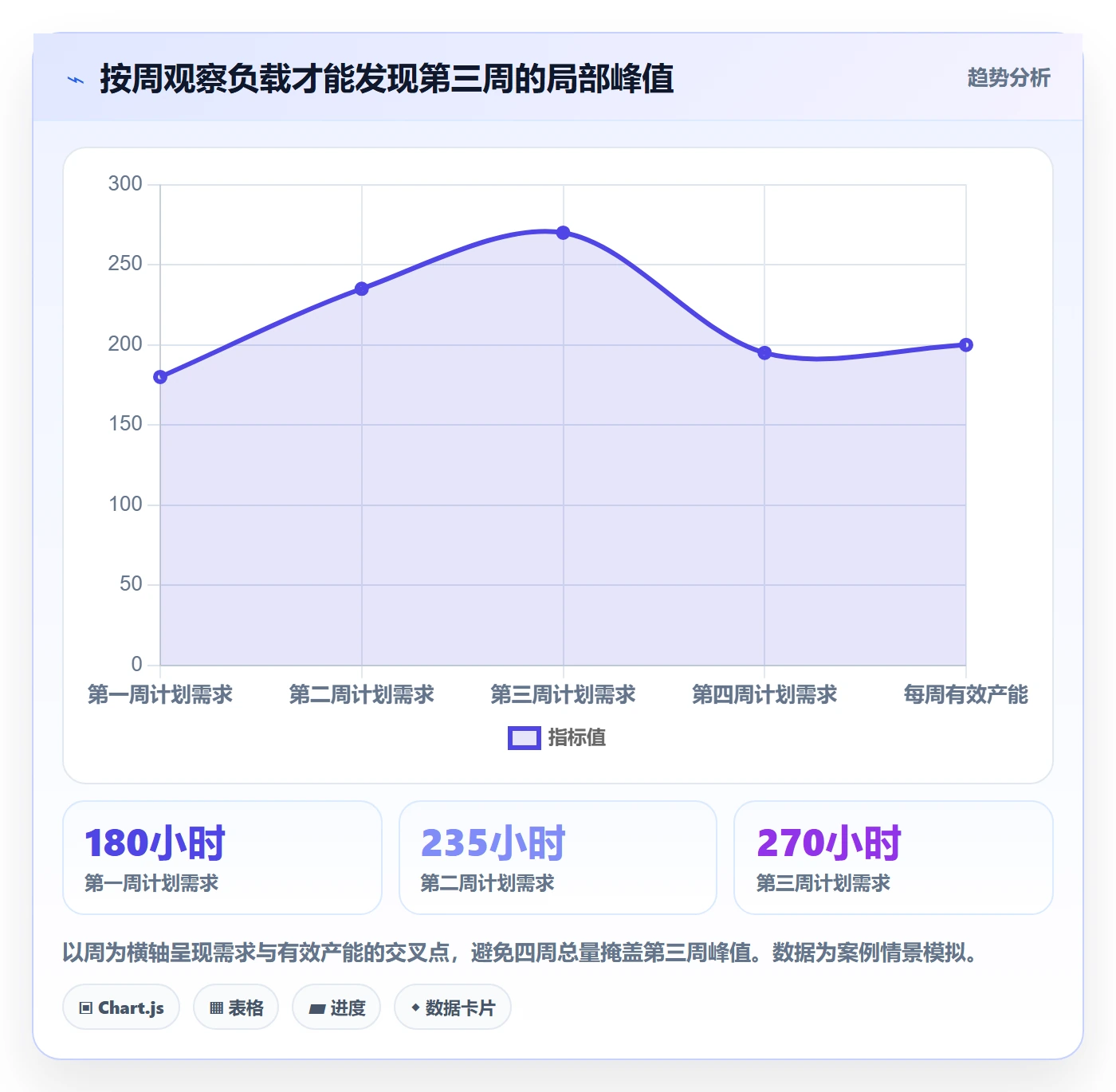Click the 100 y-axis tick label
The image size is (1116, 1092).
pos(125,505)
